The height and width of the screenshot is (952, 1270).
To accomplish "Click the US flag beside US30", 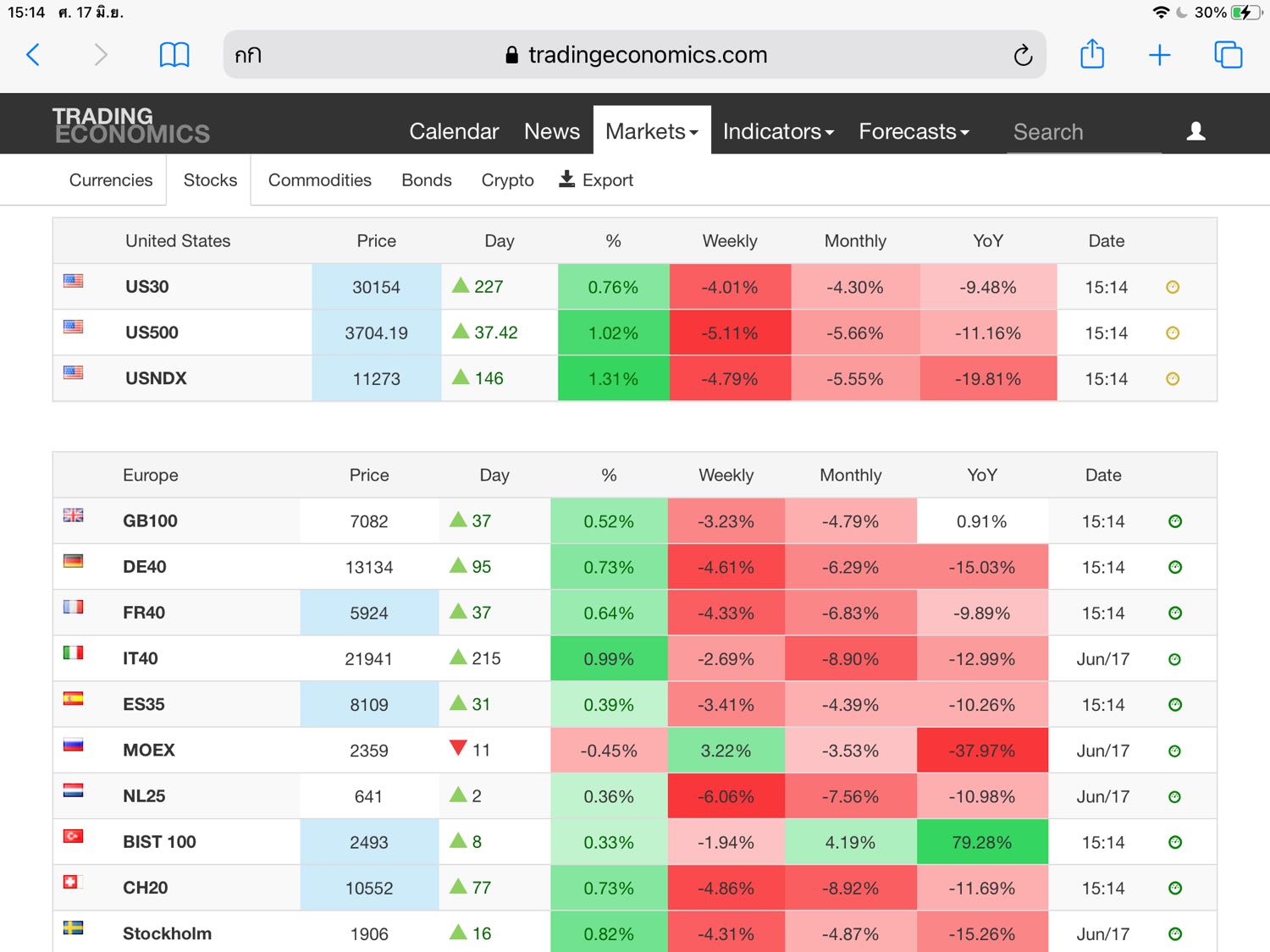I will point(74,281).
